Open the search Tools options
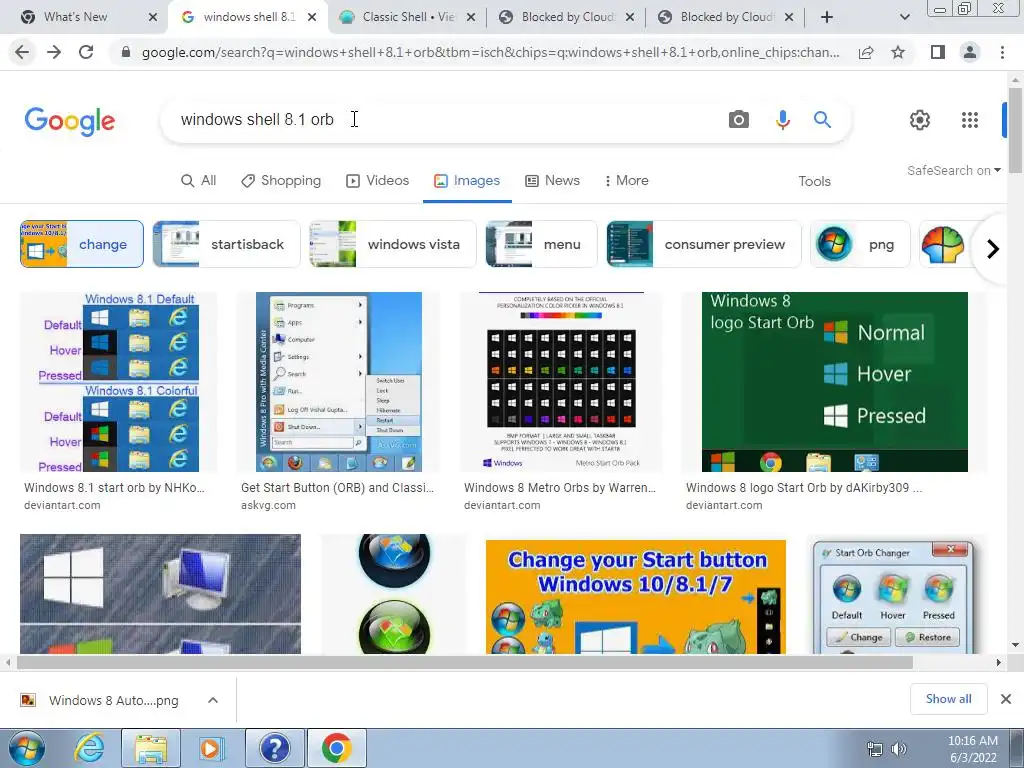This screenshot has width=1024, height=768. coord(814,181)
